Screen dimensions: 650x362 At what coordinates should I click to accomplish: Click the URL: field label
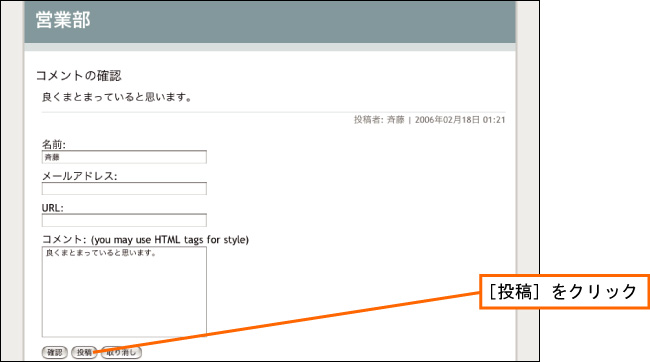click(53, 208)
